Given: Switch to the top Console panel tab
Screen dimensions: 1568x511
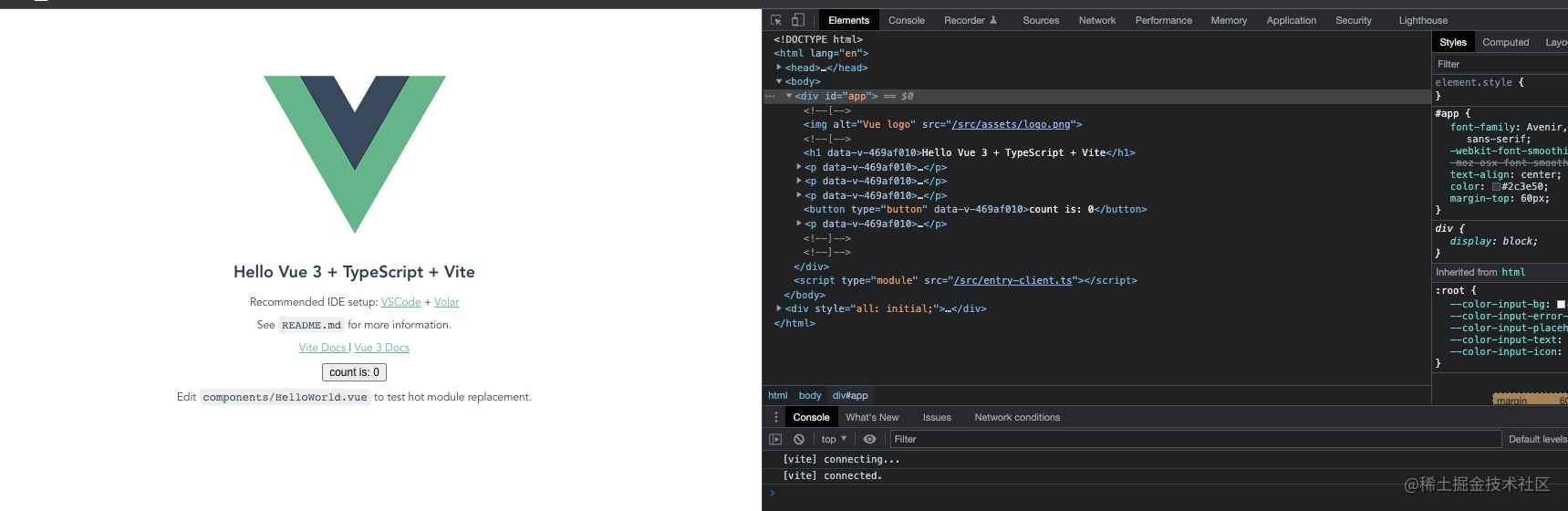Looking at the screenshot, I should (x=906, y=20).
